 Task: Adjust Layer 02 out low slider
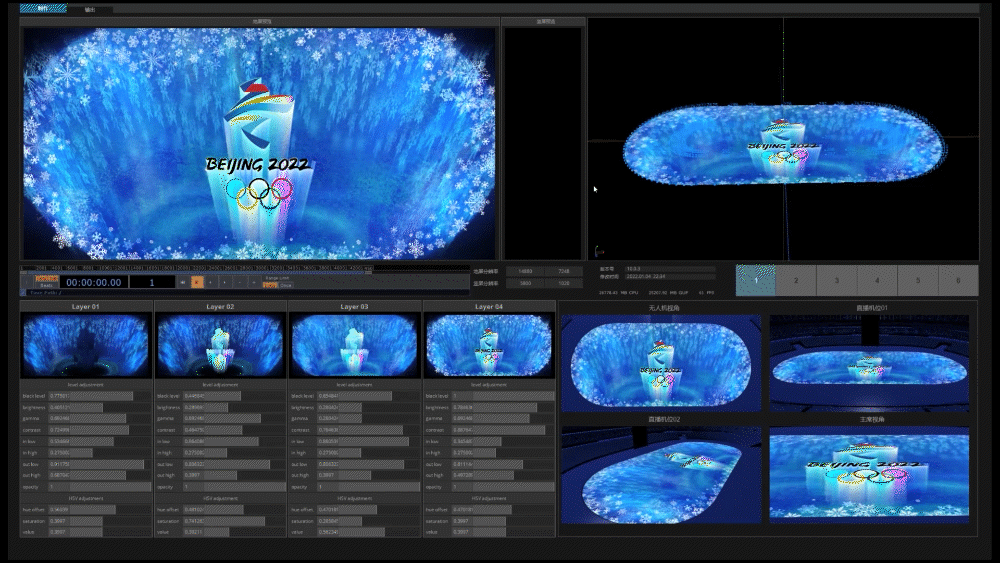point(234,464)
